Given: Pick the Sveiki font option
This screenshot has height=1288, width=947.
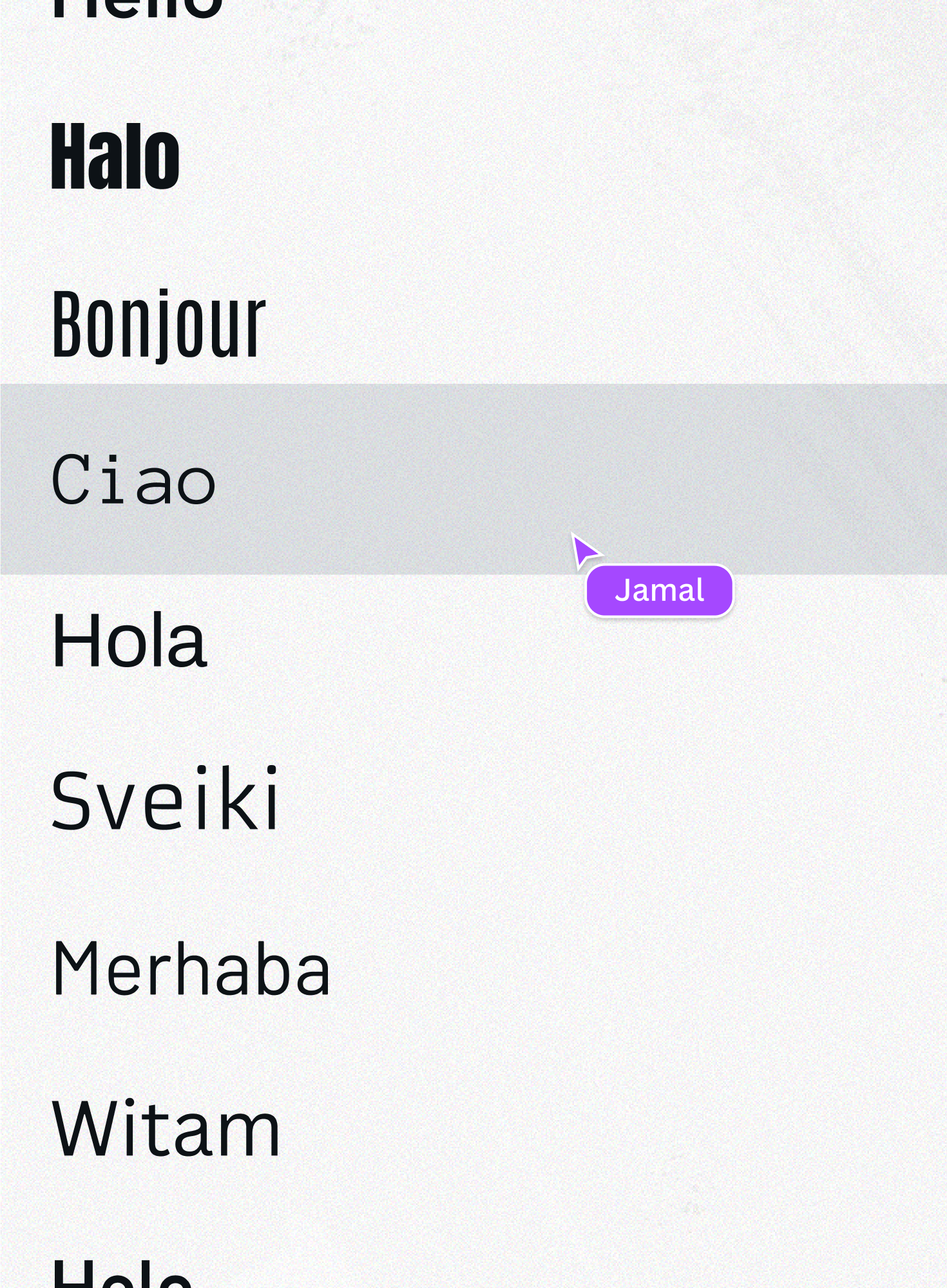Looking at the screenshot, I should (x=165, y=799).
